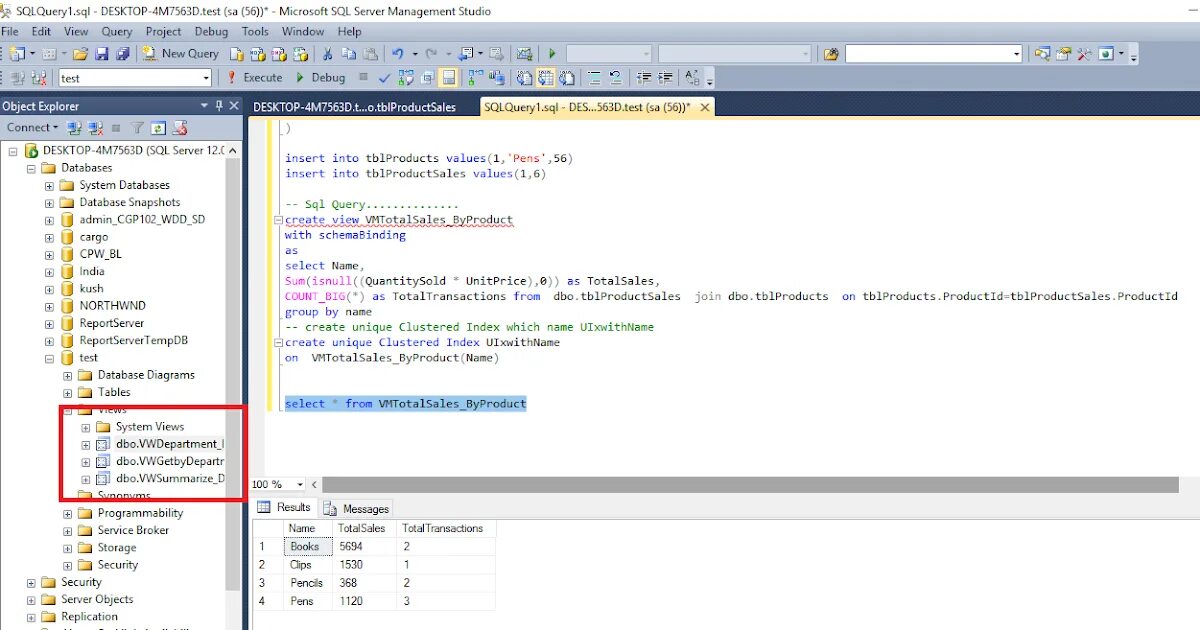Image resolution: width=1200 pixels, height=630 pixels.
Task: Click the Debug button in SQL toolbar
Action: (320, 77)
